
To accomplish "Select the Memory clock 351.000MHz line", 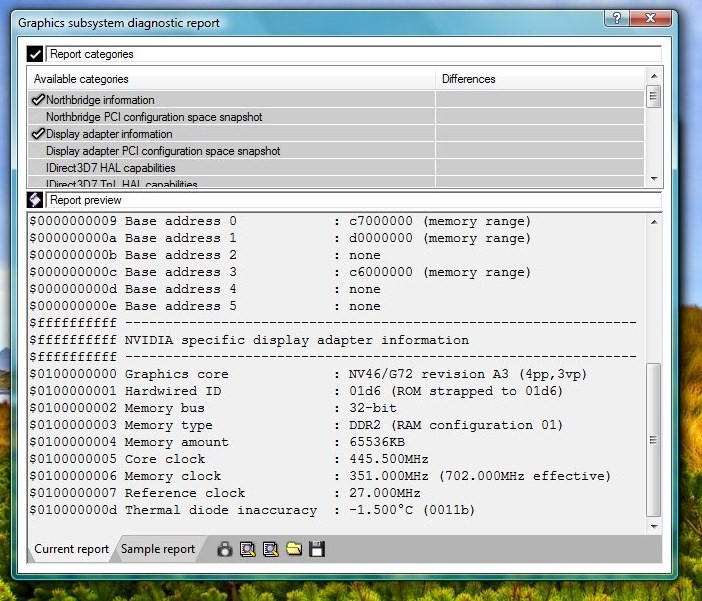I will [320, 476].
